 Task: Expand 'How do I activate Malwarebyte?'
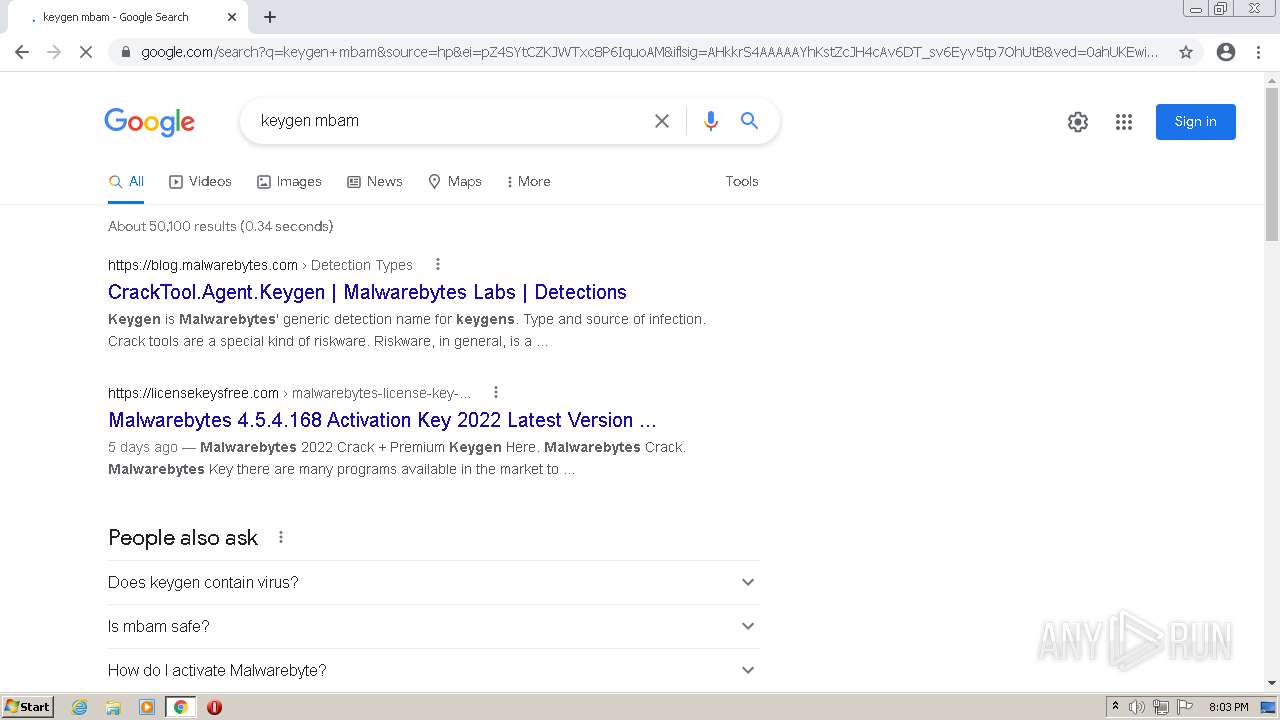pos(433,670)
